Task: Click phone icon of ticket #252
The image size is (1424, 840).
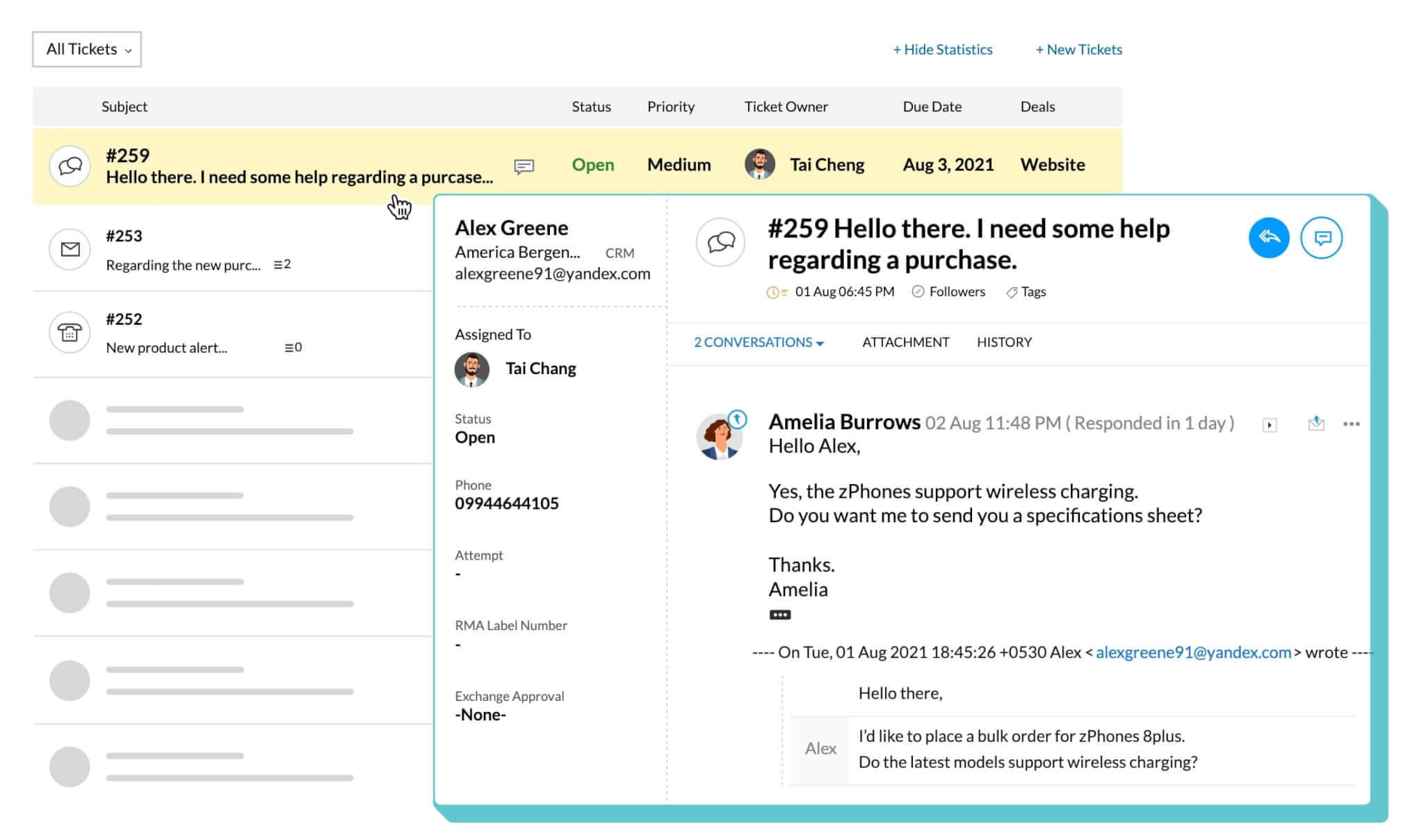Action: [70, 332]
